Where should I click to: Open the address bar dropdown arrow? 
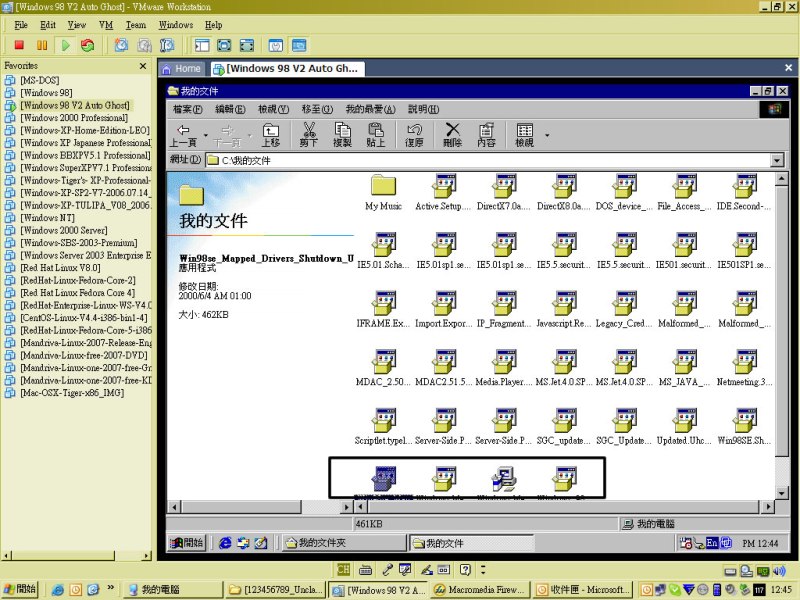(x=777, y=160)
